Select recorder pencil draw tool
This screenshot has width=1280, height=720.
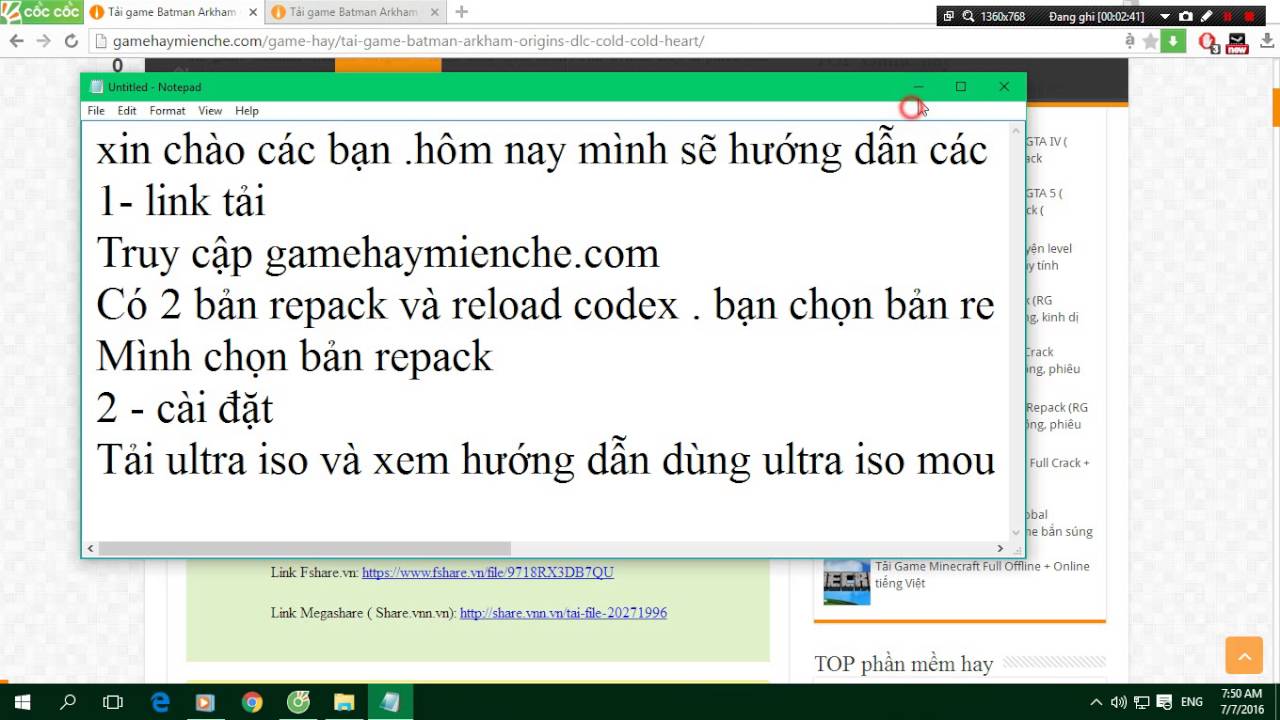tap(1207, 17)
